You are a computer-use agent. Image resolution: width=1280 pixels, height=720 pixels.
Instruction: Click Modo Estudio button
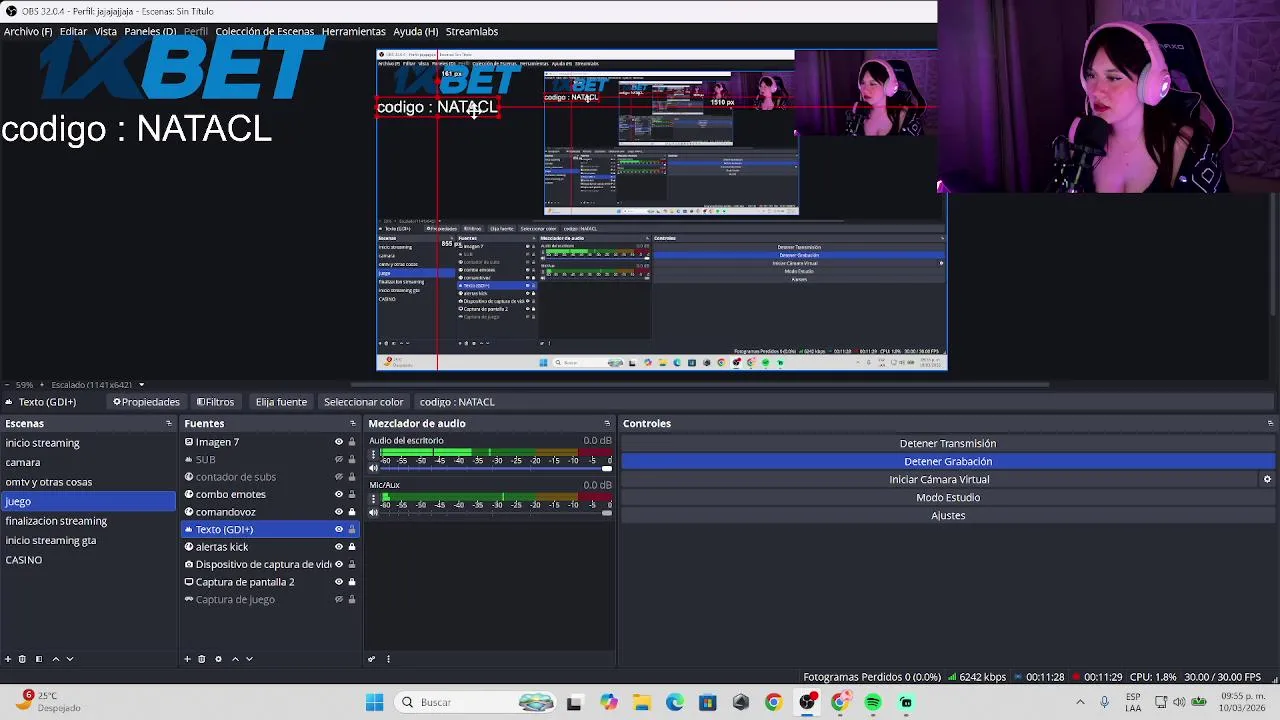point(948,497)
